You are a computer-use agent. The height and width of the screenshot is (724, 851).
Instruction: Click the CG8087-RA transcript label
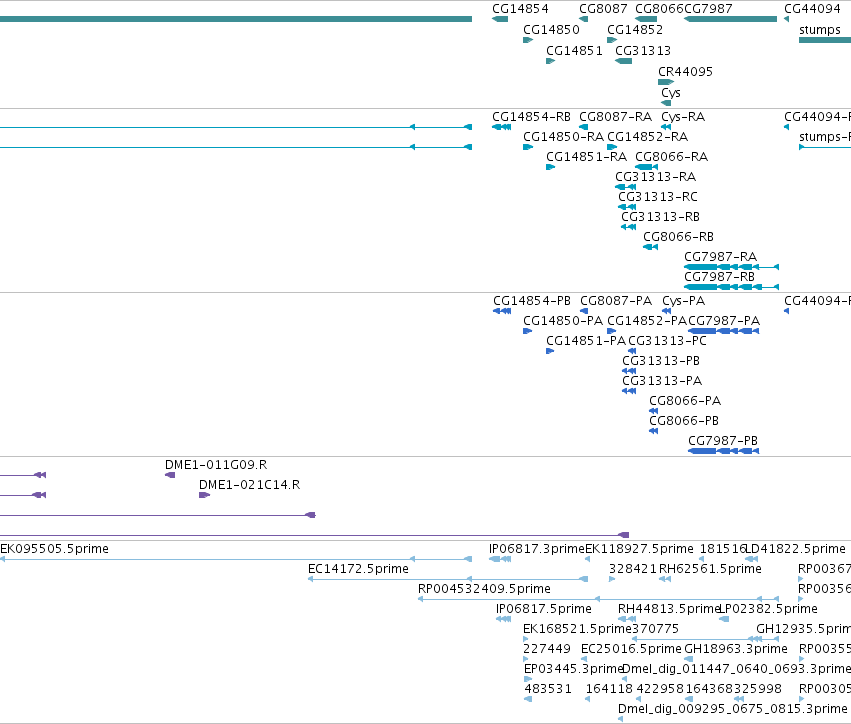[615, 117]
